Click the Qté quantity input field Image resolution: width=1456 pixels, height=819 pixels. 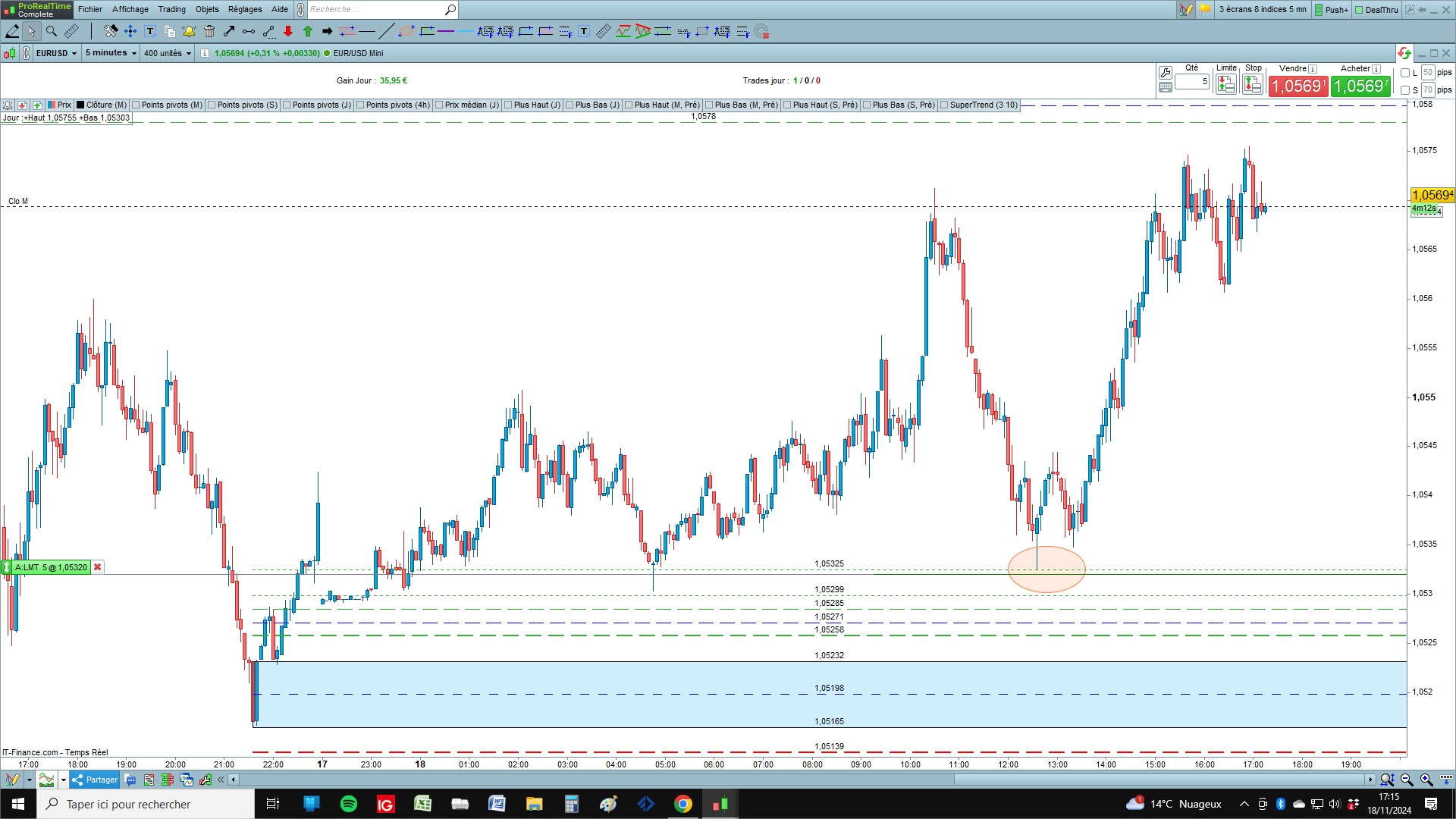(1192, 81)
